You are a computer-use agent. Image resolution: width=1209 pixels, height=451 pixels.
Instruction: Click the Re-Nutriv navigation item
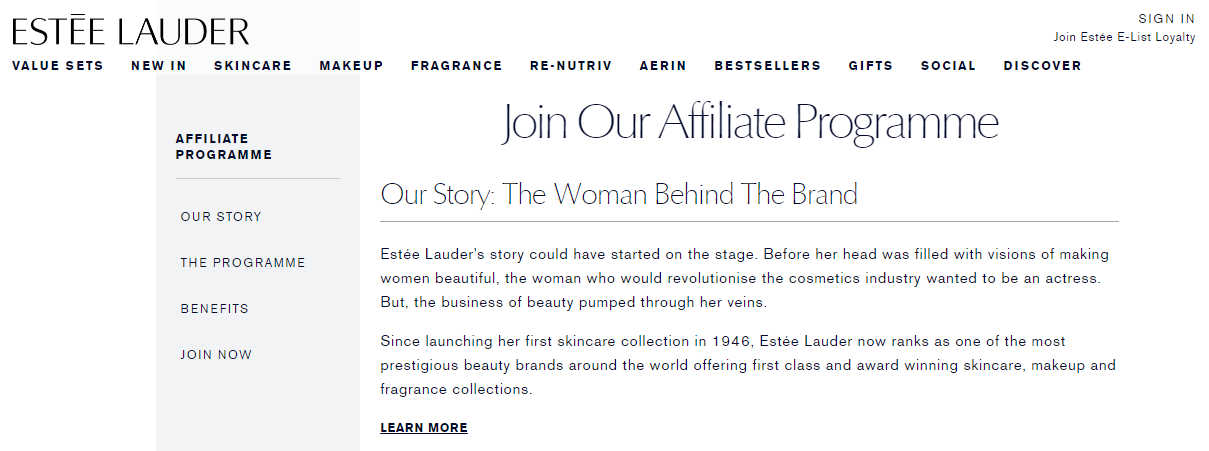(x=571, y=66)
